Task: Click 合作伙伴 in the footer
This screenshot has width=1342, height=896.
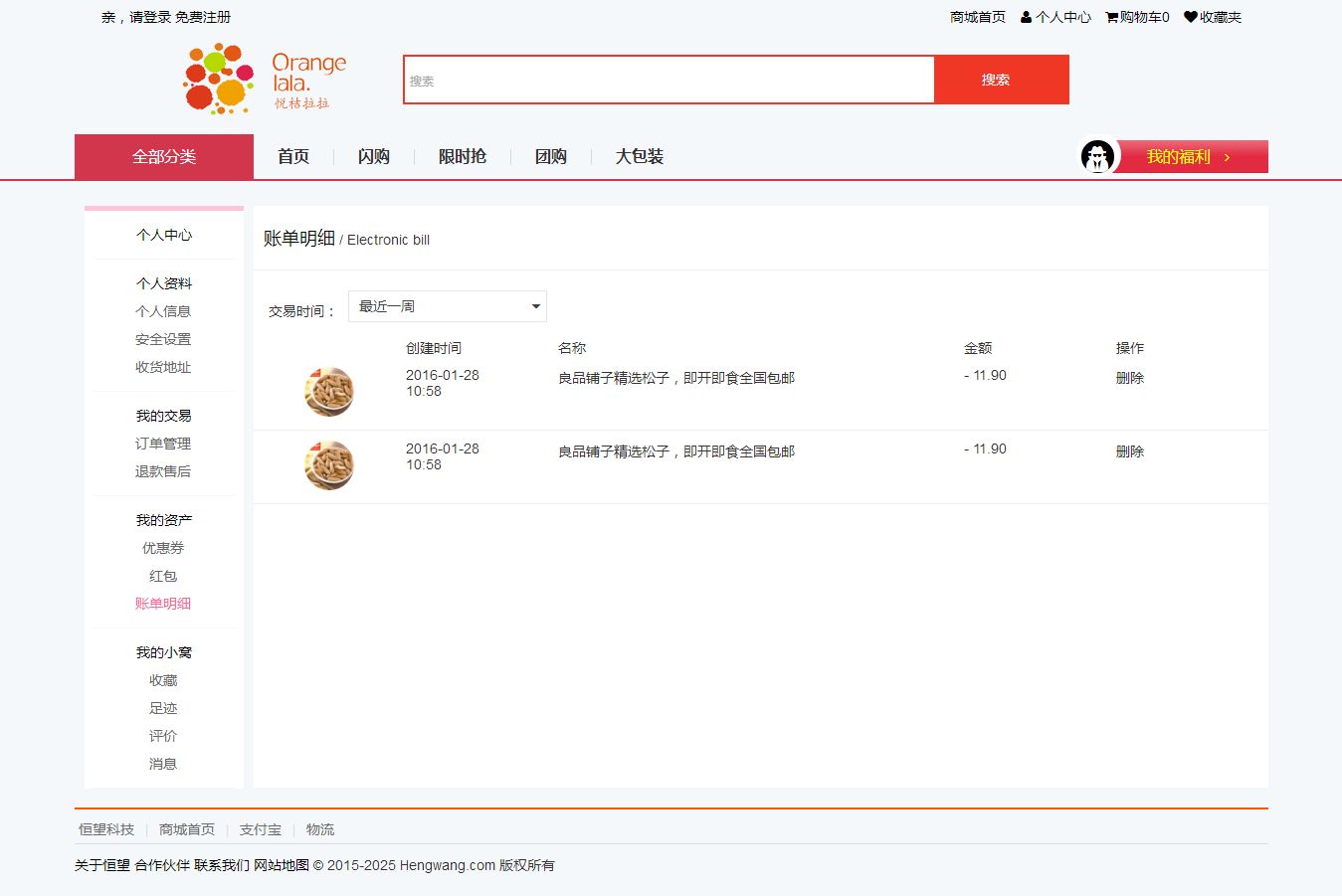Action: (162, 865)
